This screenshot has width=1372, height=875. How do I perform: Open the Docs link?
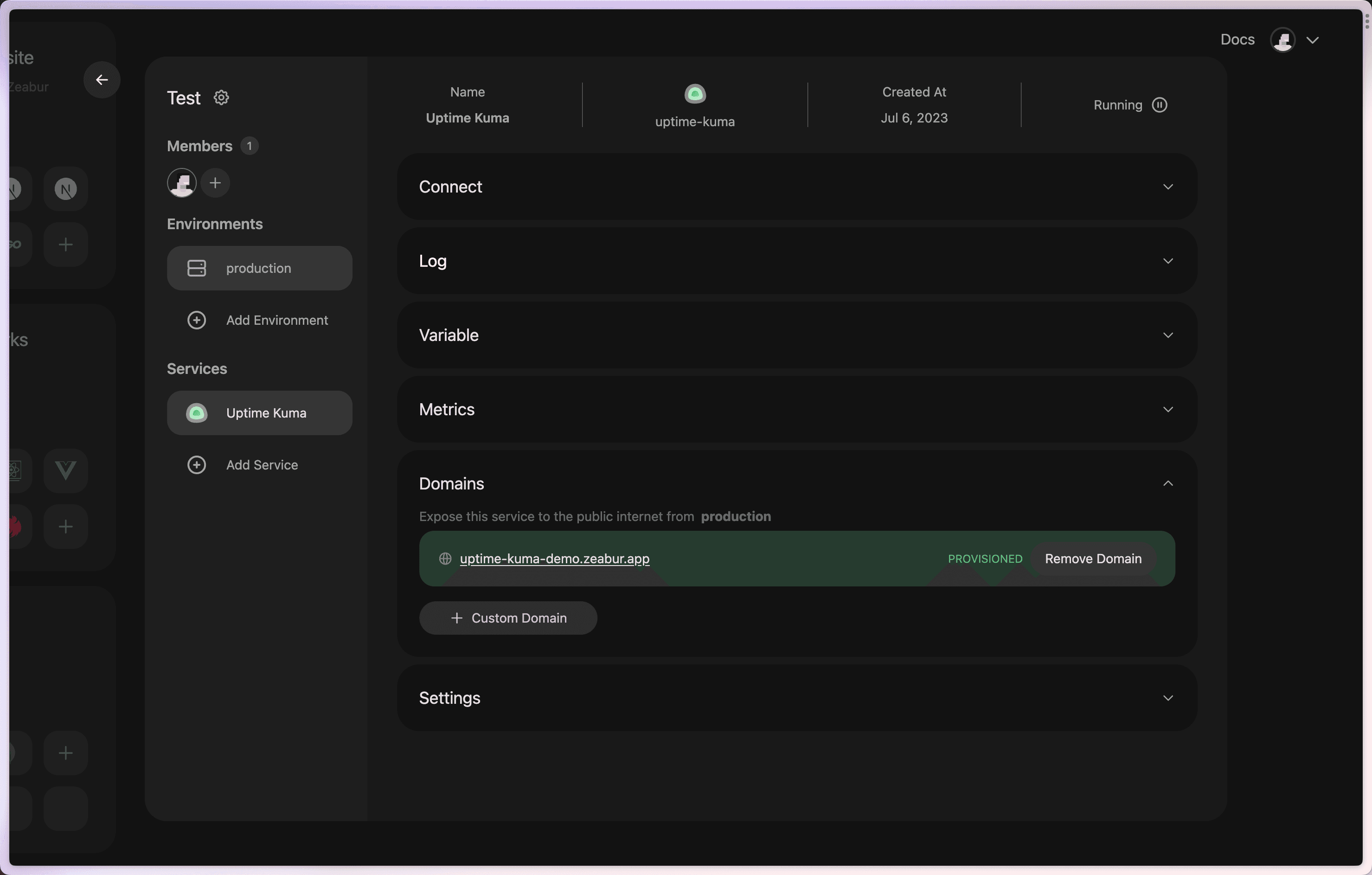(x=1237, y=39)
